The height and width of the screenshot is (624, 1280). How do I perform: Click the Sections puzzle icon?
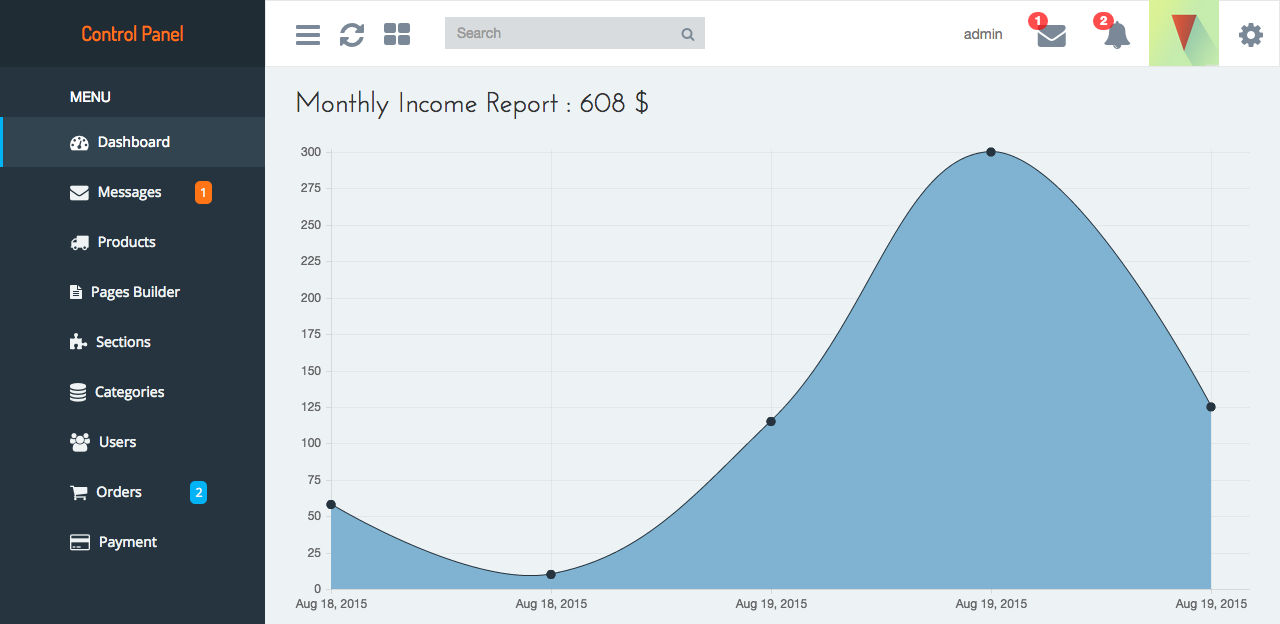click(78, 342)
